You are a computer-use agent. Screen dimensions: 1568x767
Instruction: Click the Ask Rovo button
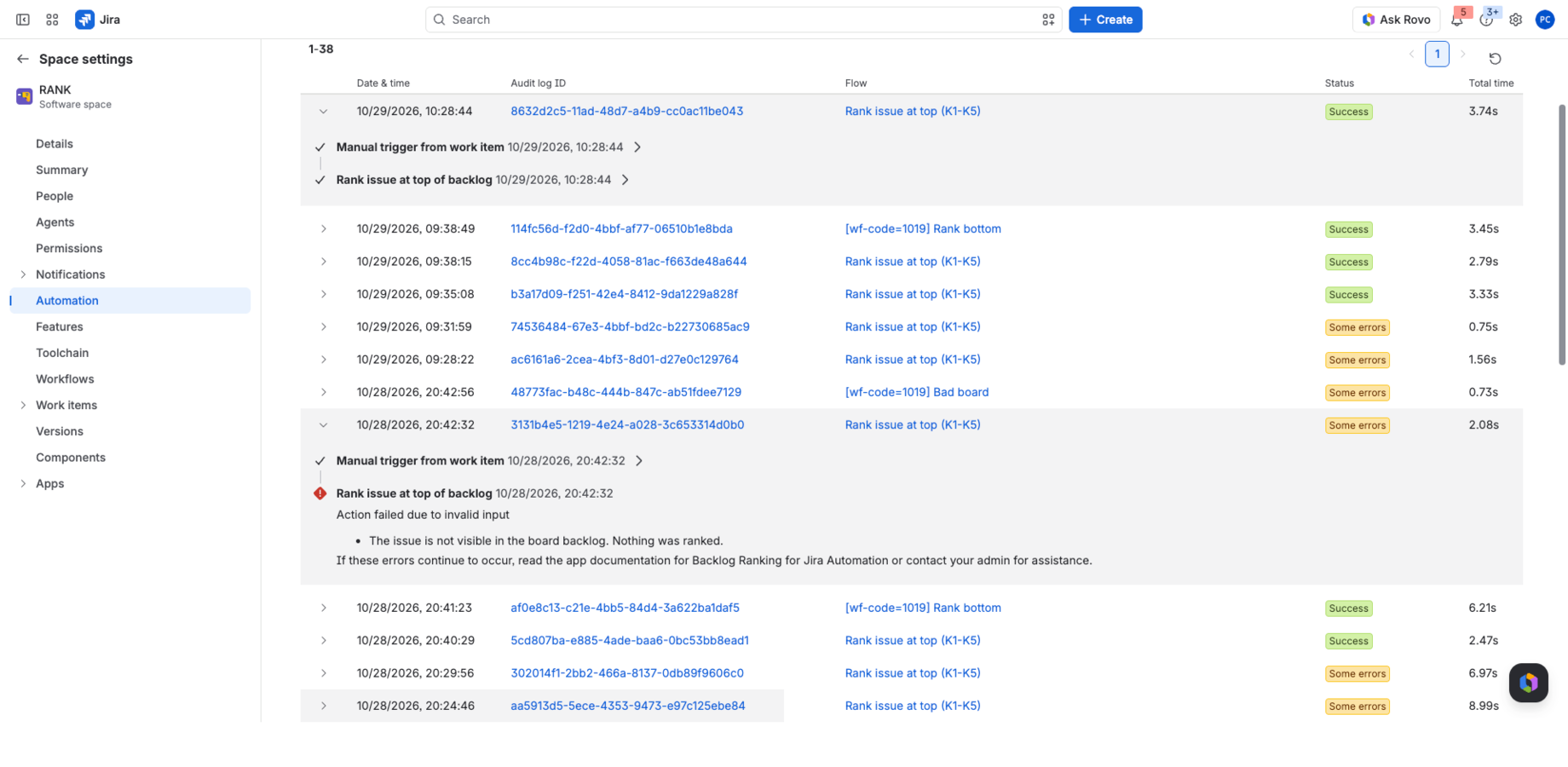(1396, 20)
